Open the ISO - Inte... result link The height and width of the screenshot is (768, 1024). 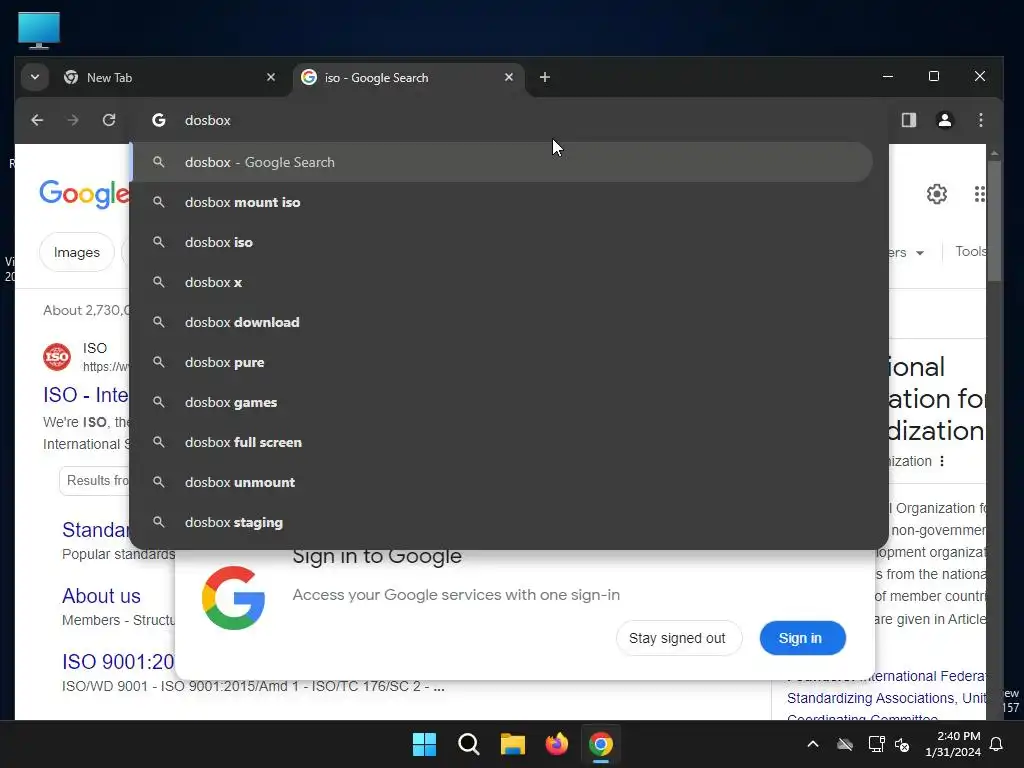86,395
